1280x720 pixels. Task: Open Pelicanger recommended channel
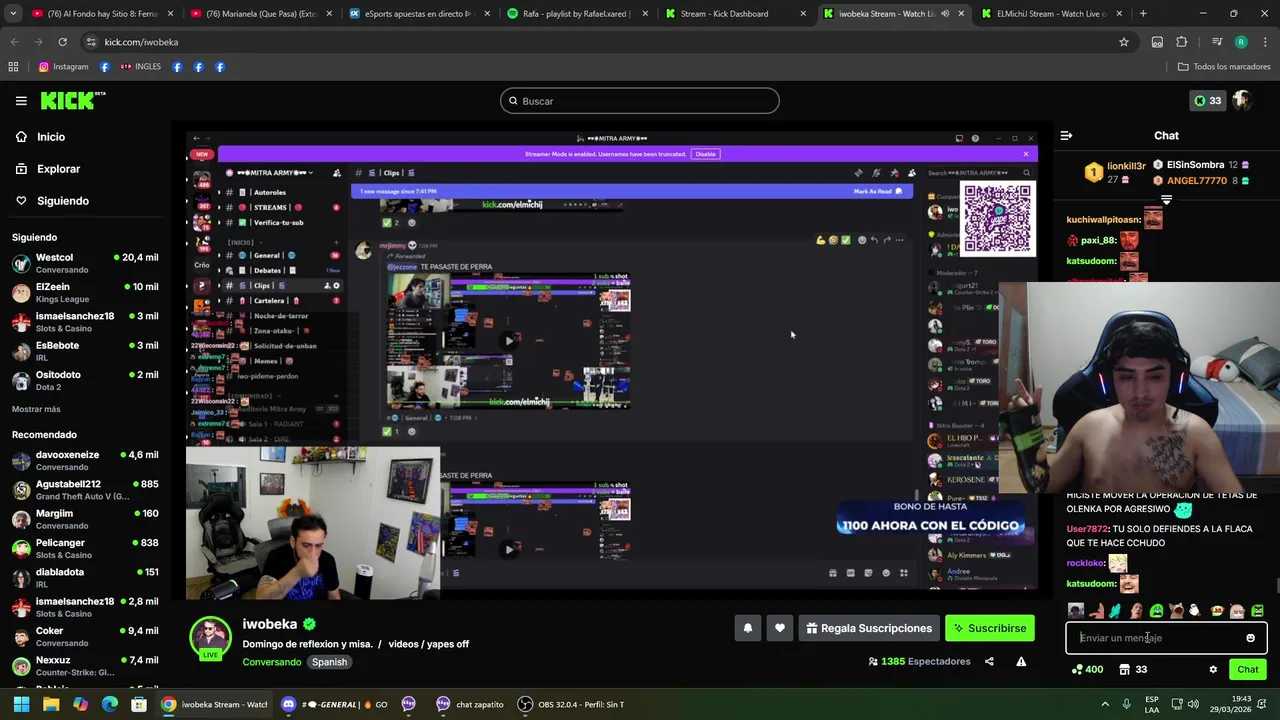point(85,548)
